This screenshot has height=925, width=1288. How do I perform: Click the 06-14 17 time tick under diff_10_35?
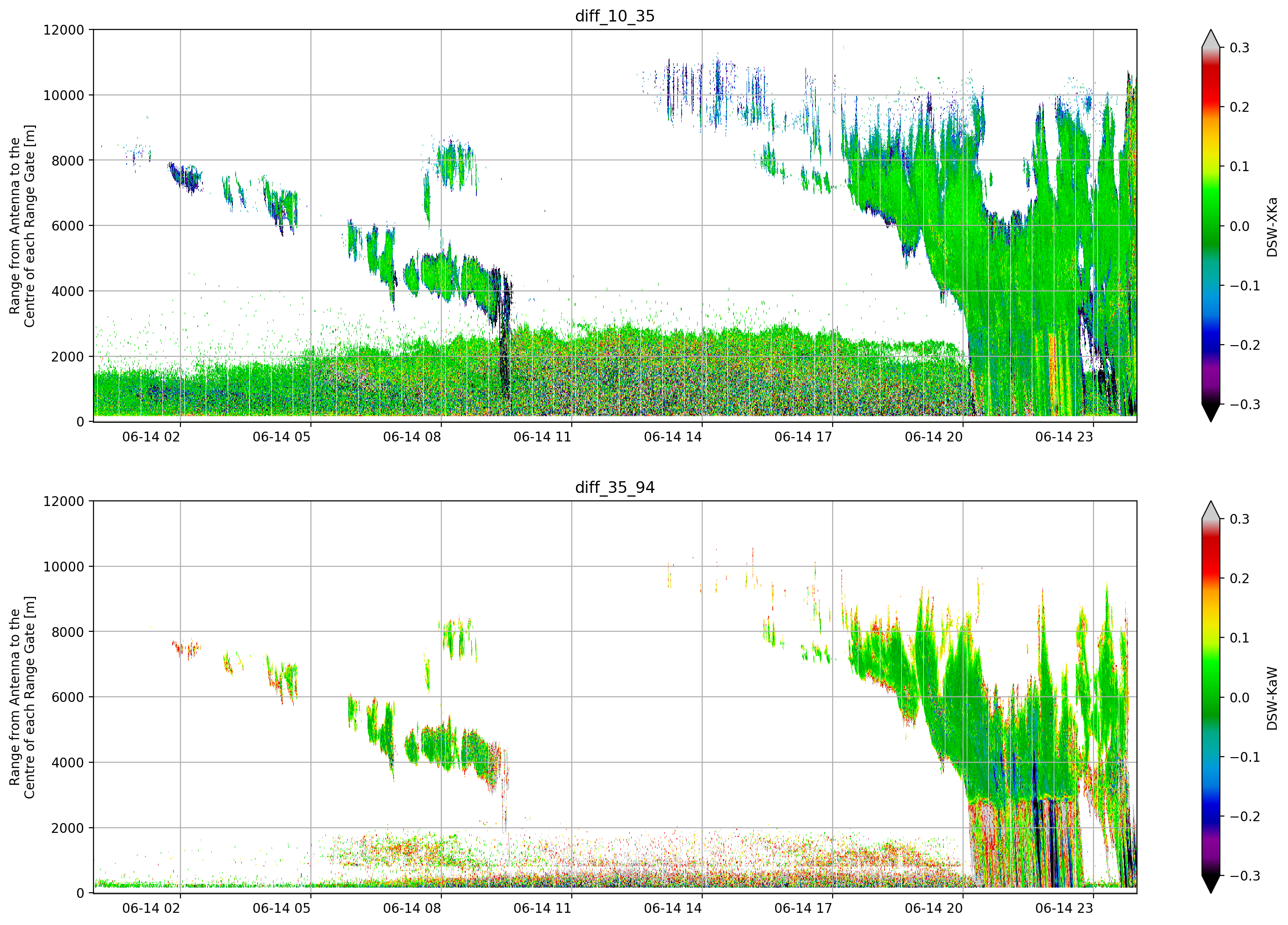(x=803, y=437)
